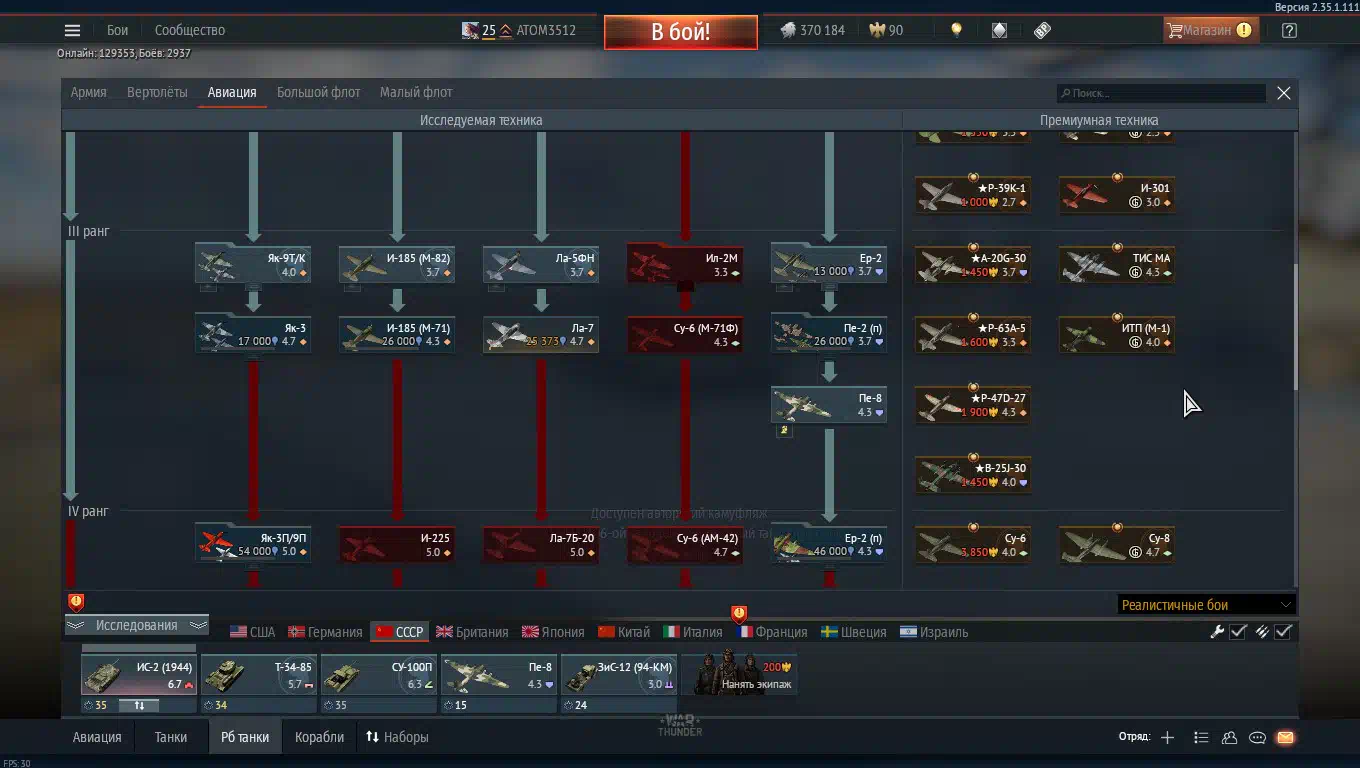The image size is (1360, 768).
Task: Toggle the auto-refill ammo checkbox
Action: coord(1283,631)
